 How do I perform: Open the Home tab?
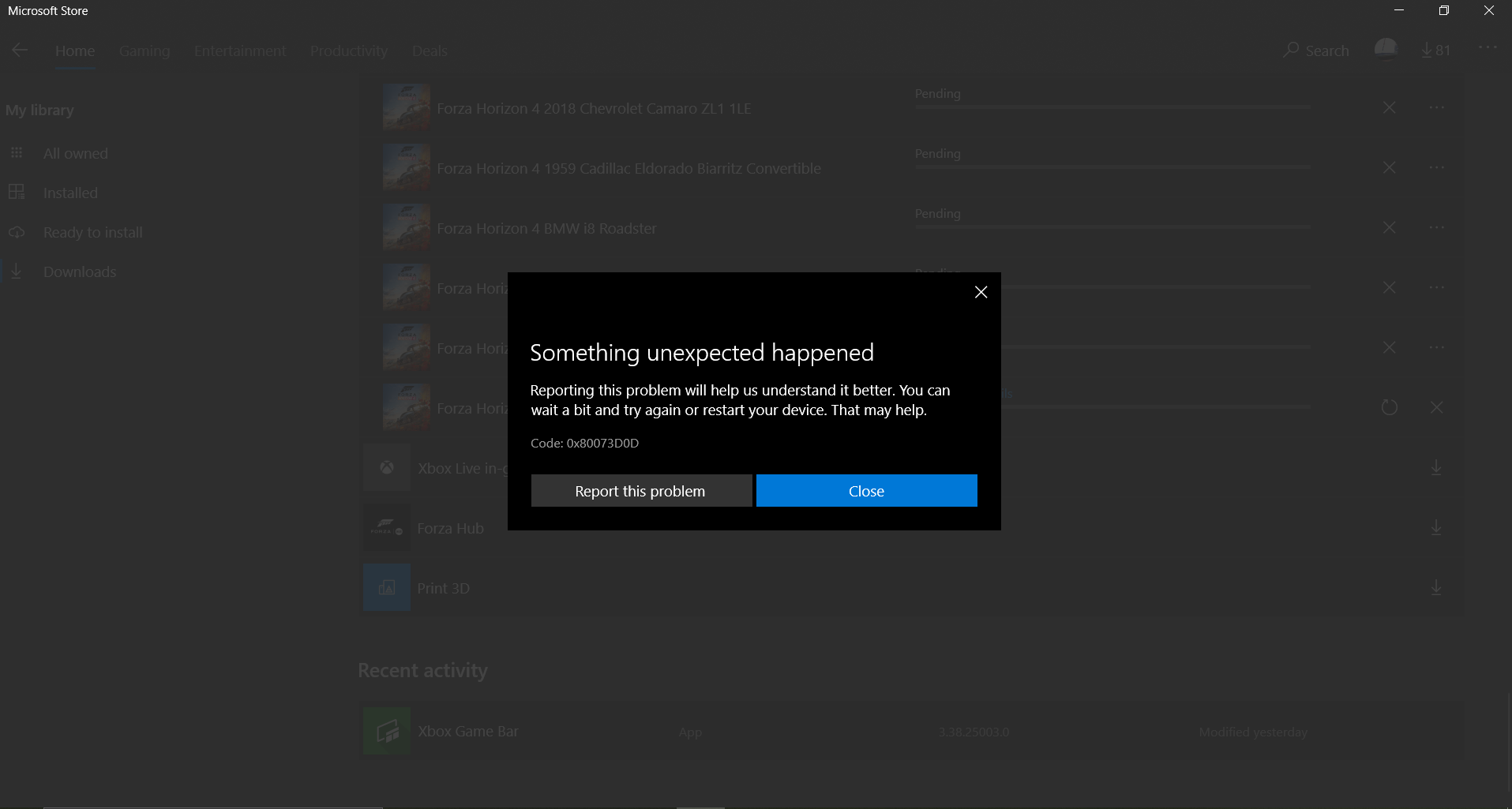(75, 51)
